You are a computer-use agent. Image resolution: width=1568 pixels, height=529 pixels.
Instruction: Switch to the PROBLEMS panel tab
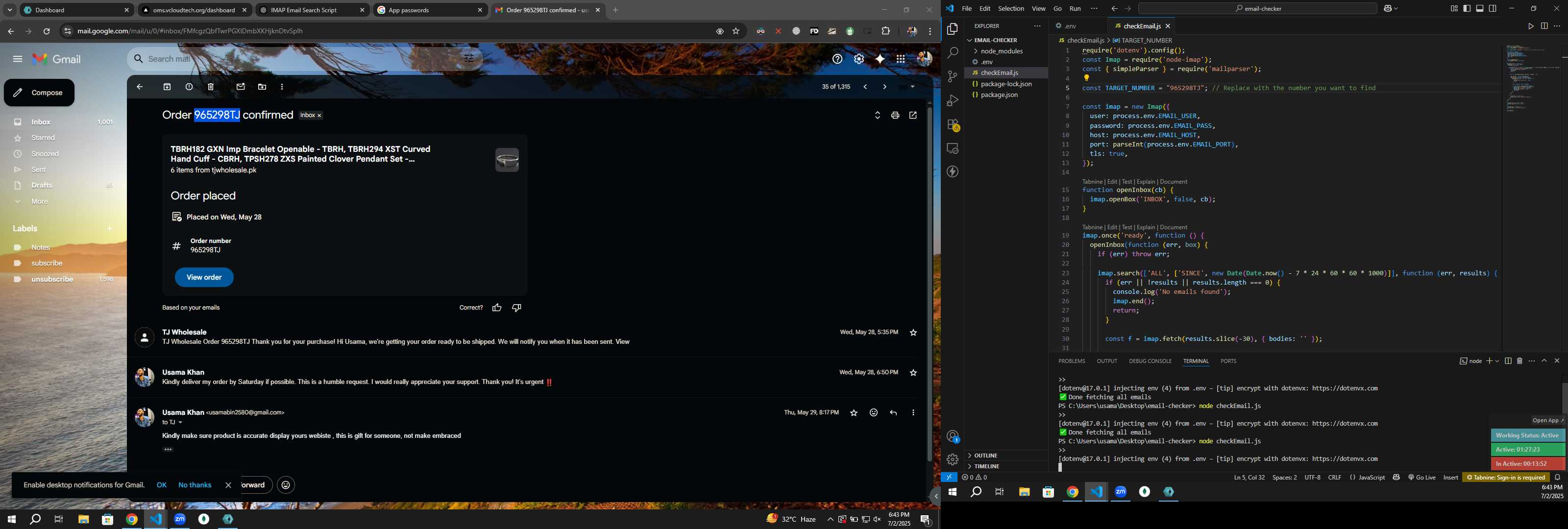tap(1071, 361)
